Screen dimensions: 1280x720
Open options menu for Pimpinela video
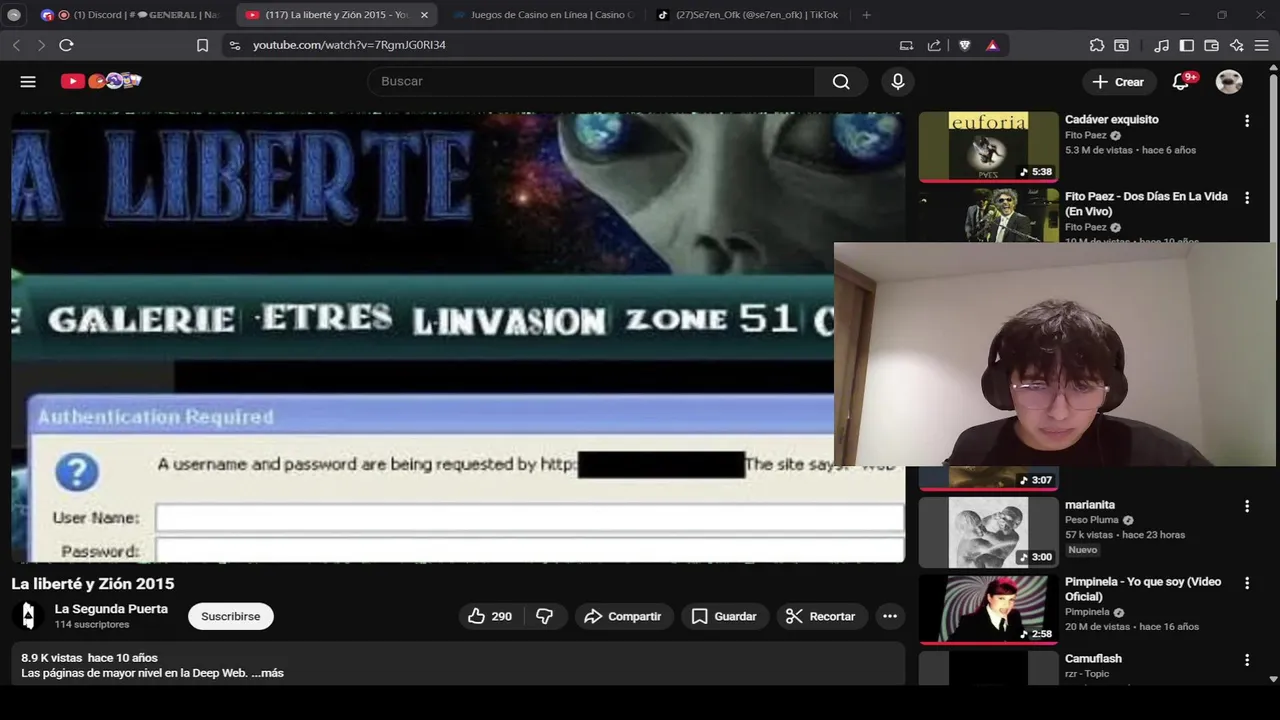(x=1247, y=583)
